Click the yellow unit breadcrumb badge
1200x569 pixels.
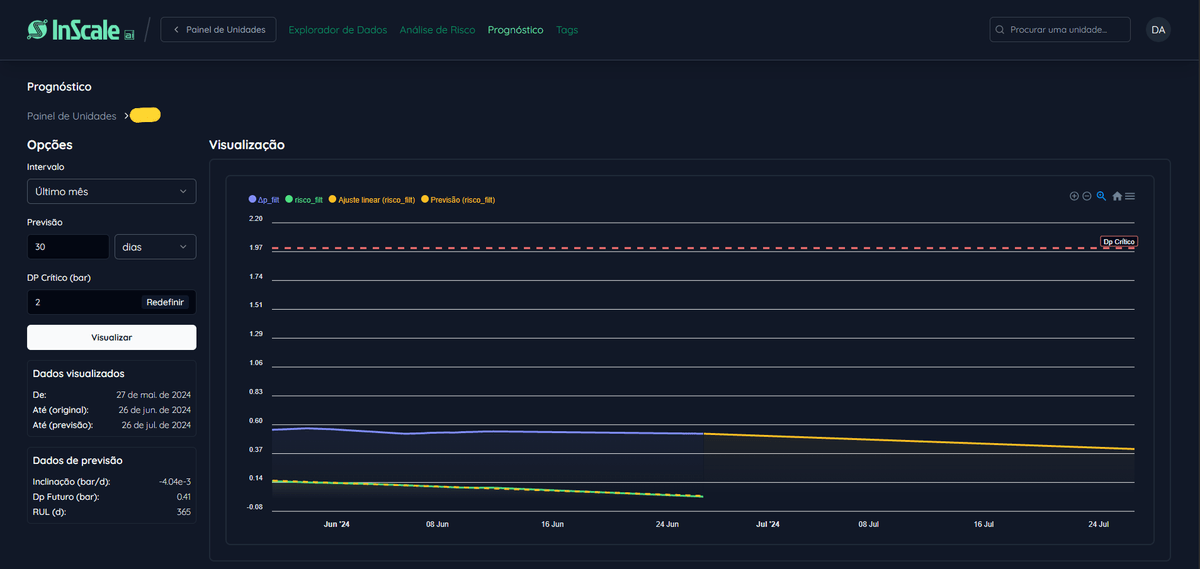pyautogui.click(x=145, y=115)
